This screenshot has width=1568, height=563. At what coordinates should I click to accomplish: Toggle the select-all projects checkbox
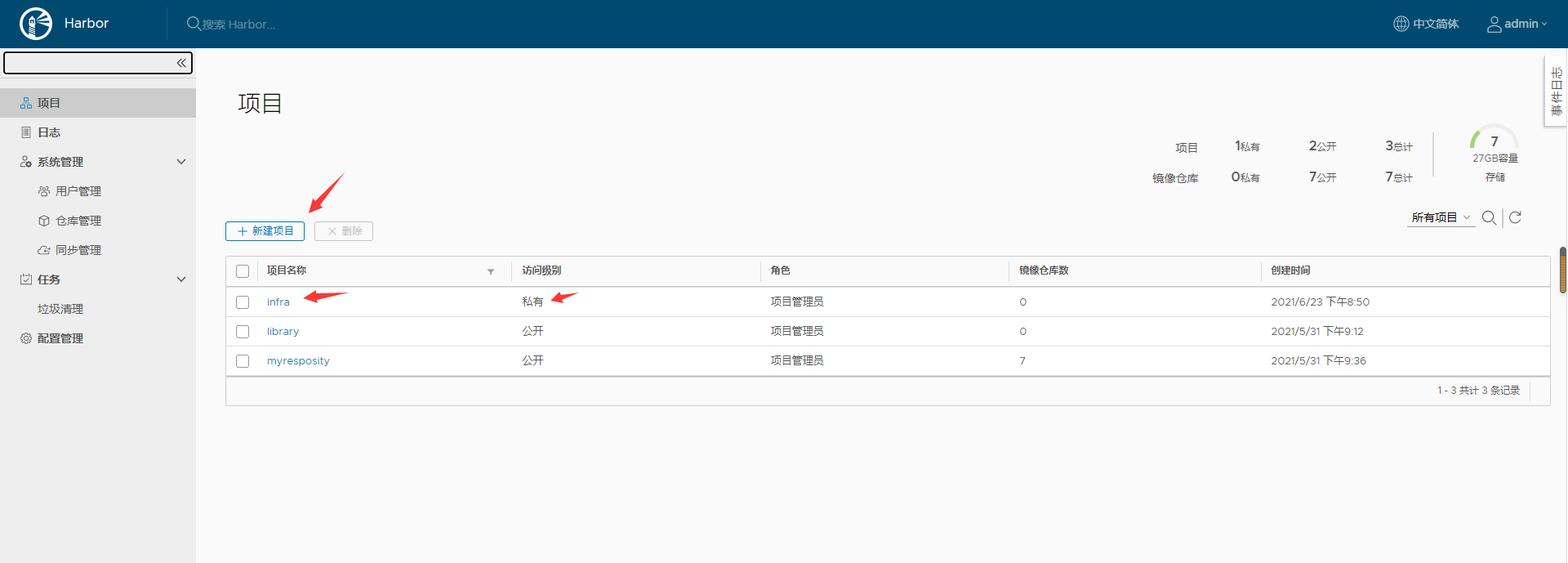pyautogui.click(x=243, y=271)
